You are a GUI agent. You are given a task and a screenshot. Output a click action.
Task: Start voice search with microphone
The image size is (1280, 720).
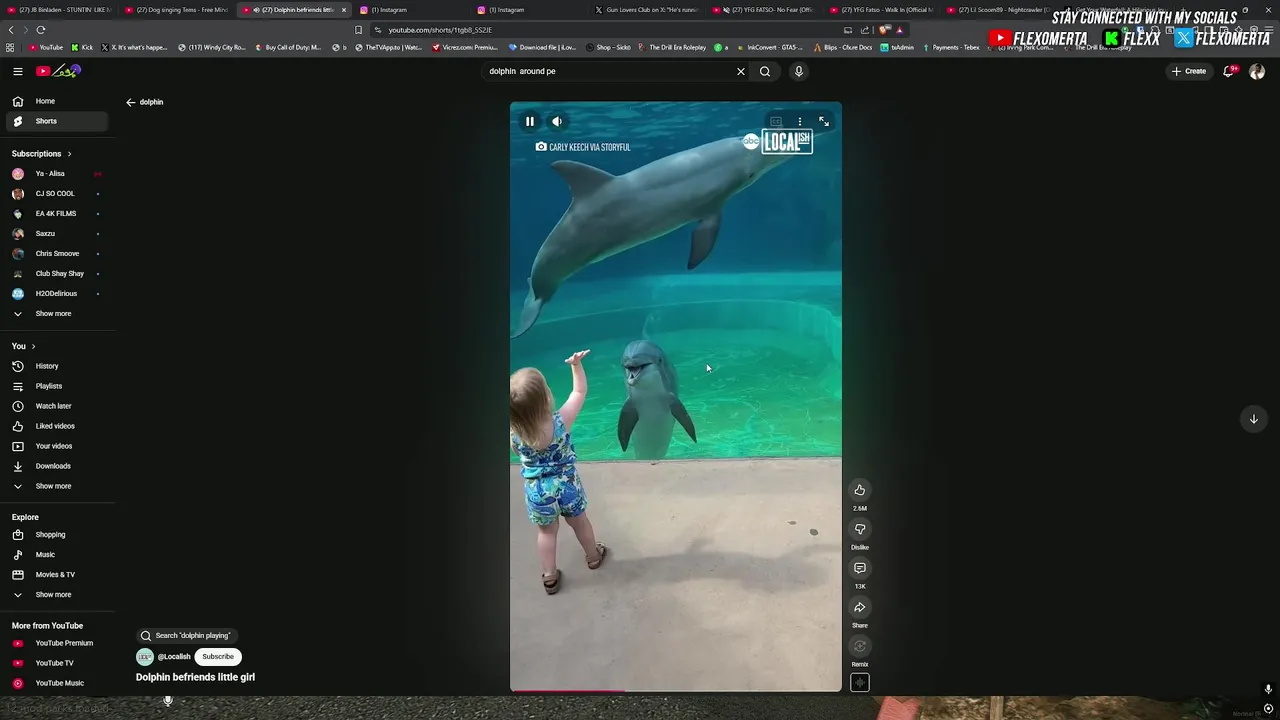798,71
